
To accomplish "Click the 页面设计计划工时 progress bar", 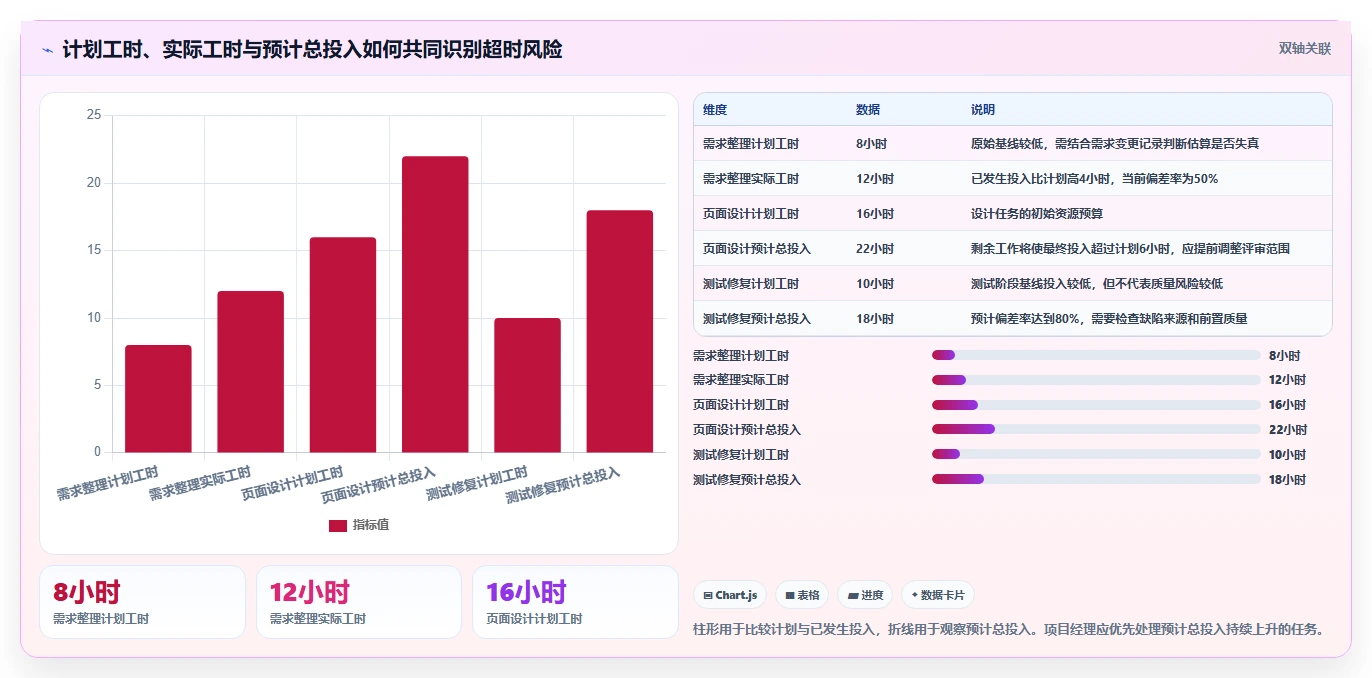I will (1096, 405).
